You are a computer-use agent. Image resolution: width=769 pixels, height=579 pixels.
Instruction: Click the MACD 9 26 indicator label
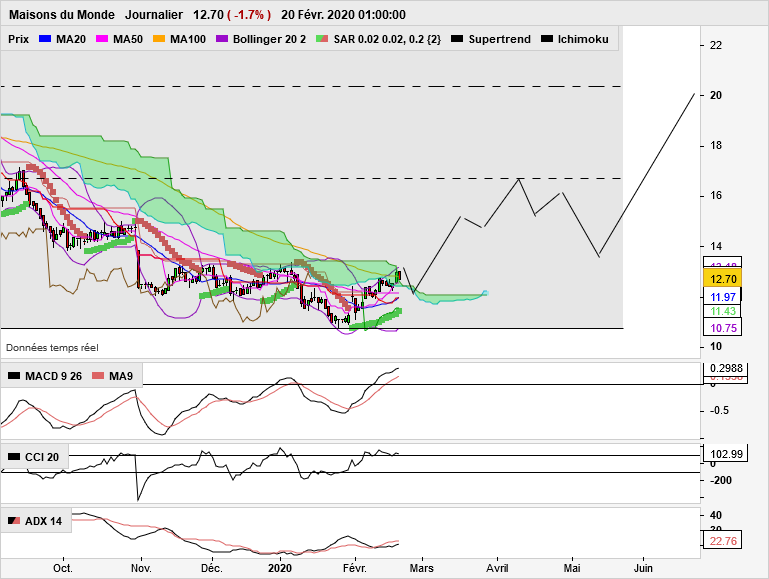pos(53,376)
